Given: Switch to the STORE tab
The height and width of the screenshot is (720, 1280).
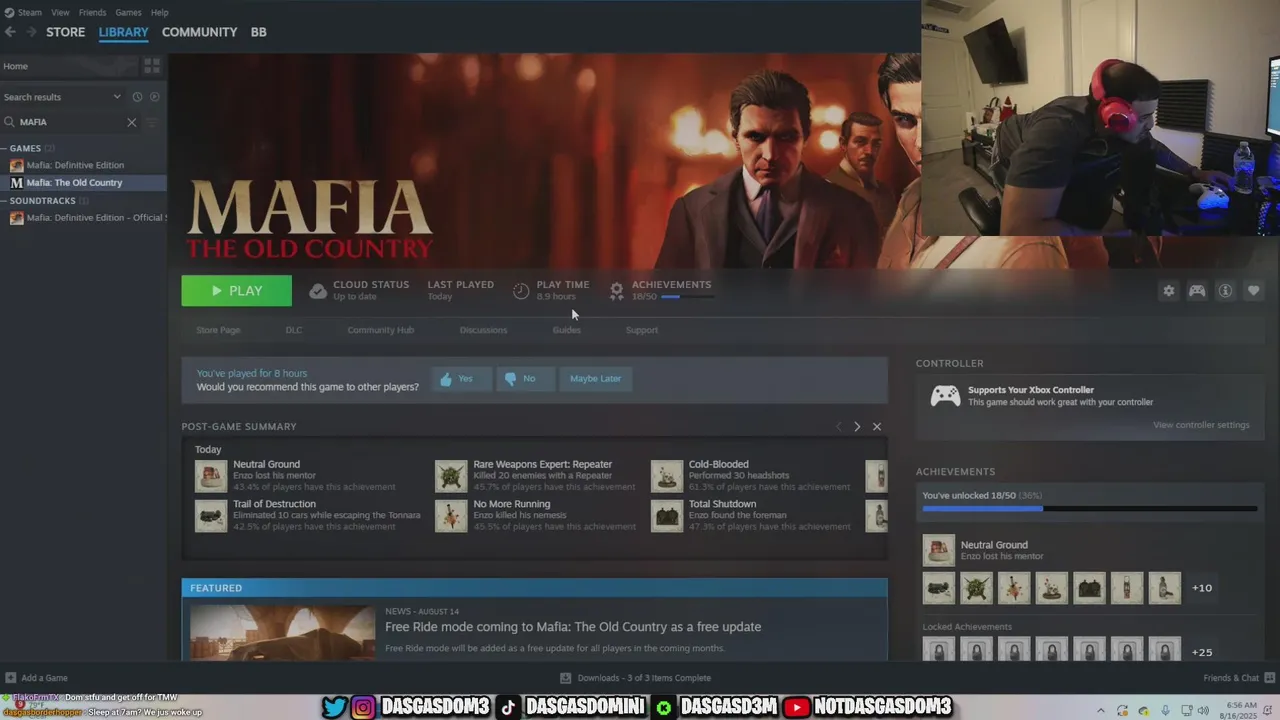Looking at the screenshot, I should click(66, 32).
